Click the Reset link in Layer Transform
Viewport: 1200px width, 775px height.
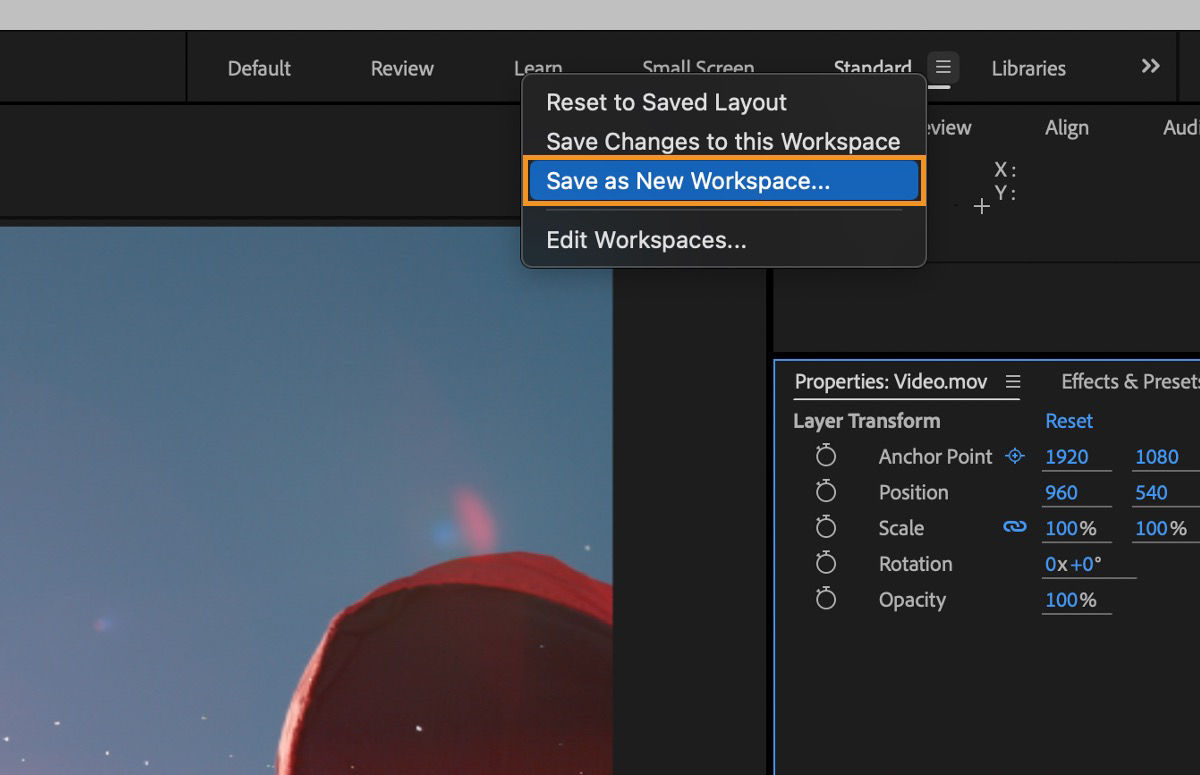[1068, 421]
